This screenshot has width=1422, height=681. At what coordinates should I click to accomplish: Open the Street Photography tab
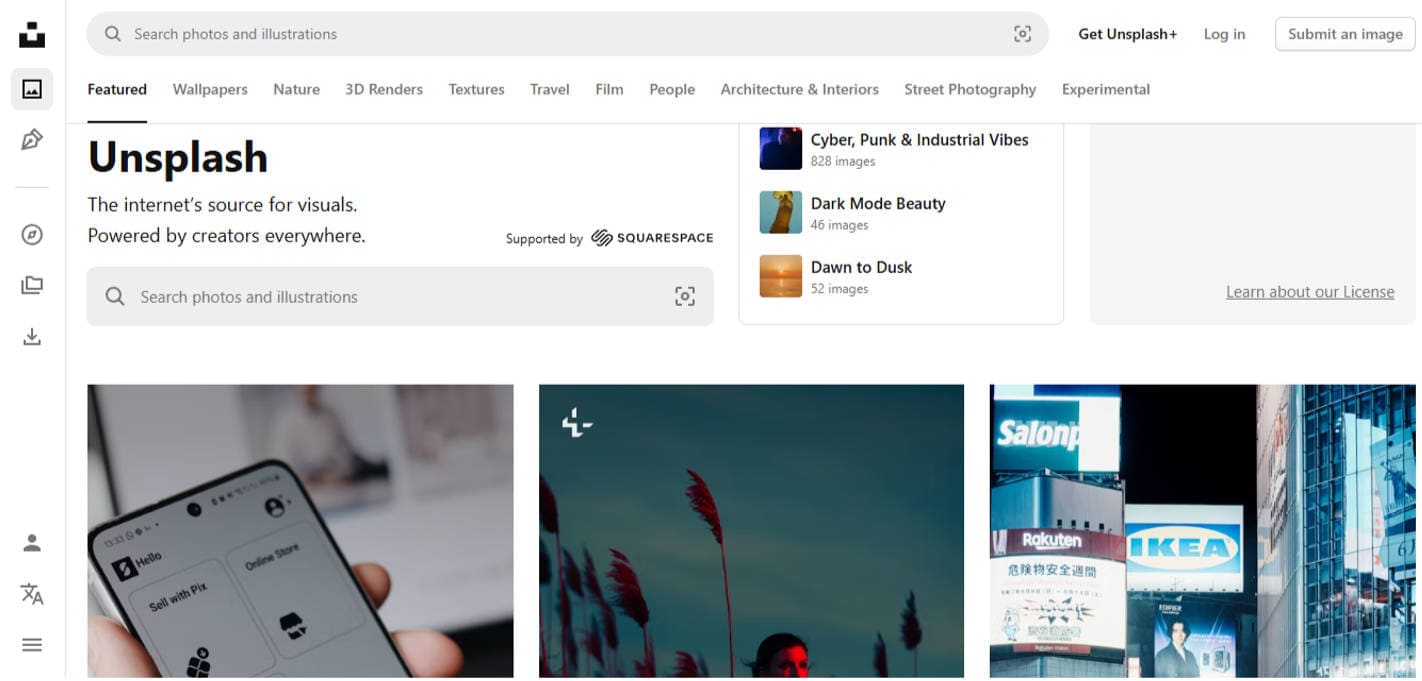pyautogui.click(x=970, y=89)
